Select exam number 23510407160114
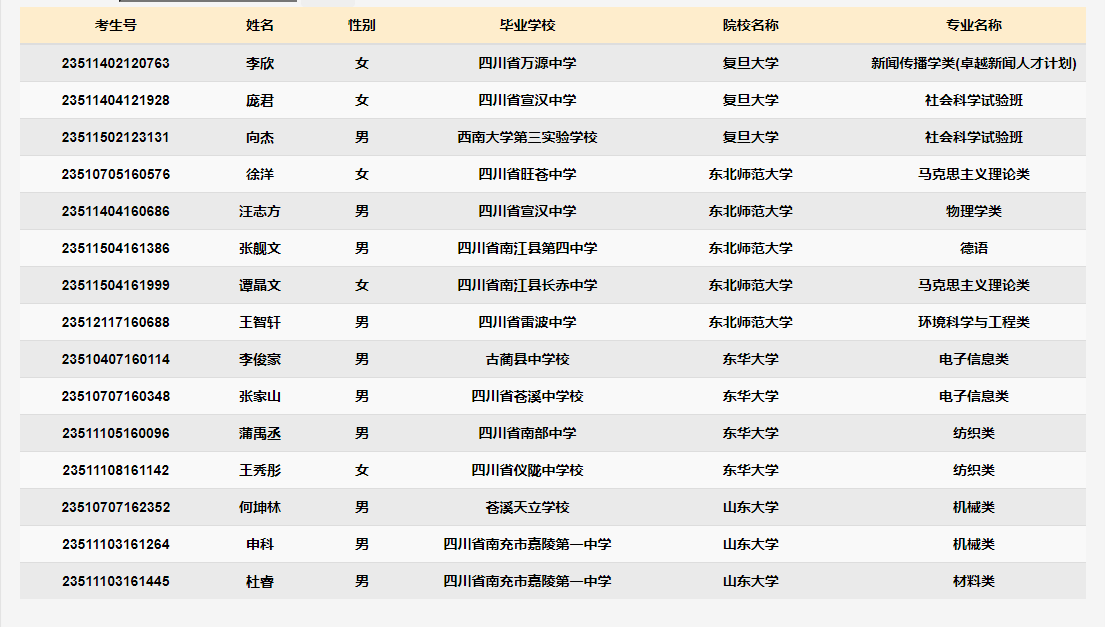Viewport: 1105px width, 627px height. (116, 359)
